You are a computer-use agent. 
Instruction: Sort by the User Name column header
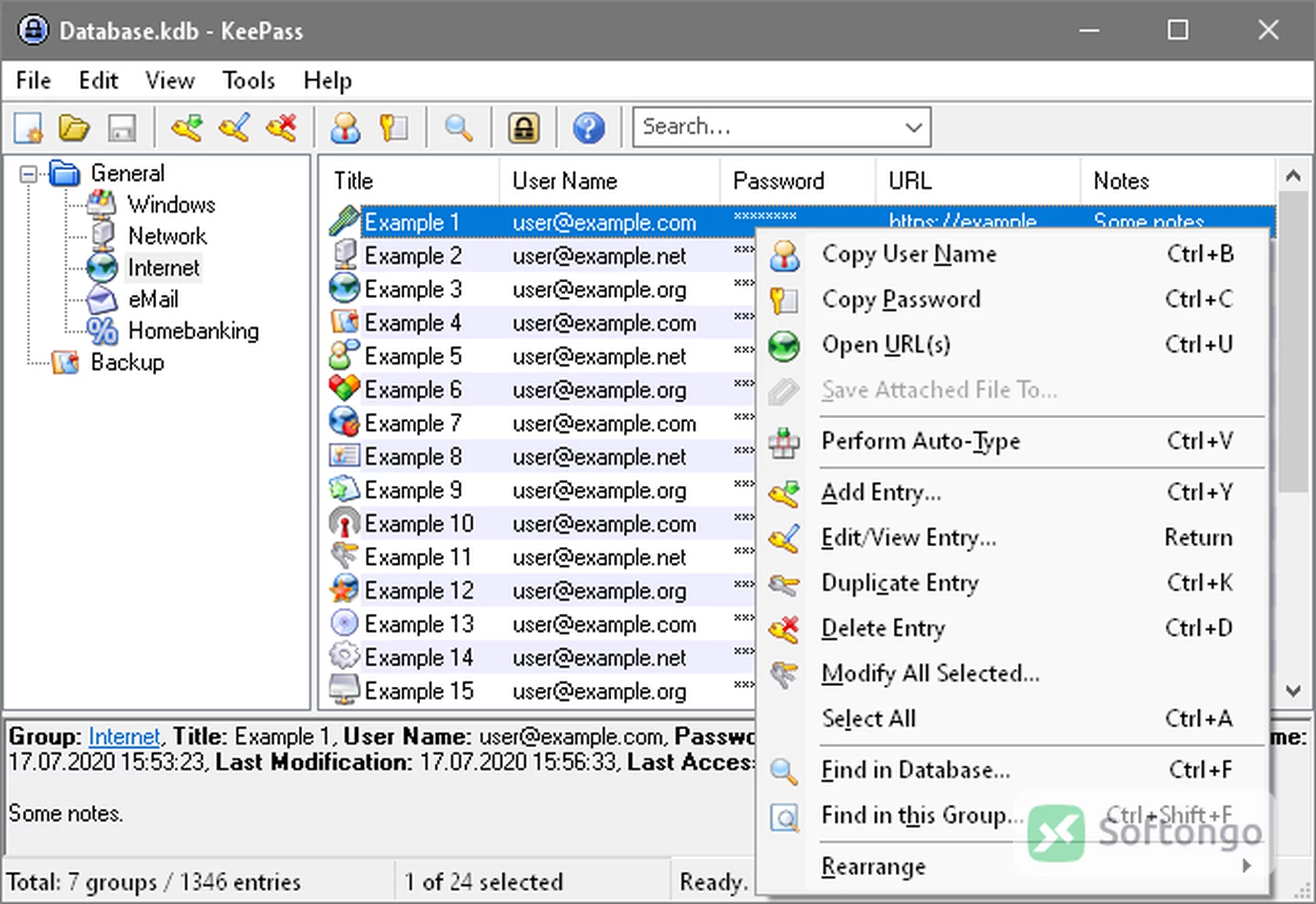pyautogui.click(x=609, y=181)
